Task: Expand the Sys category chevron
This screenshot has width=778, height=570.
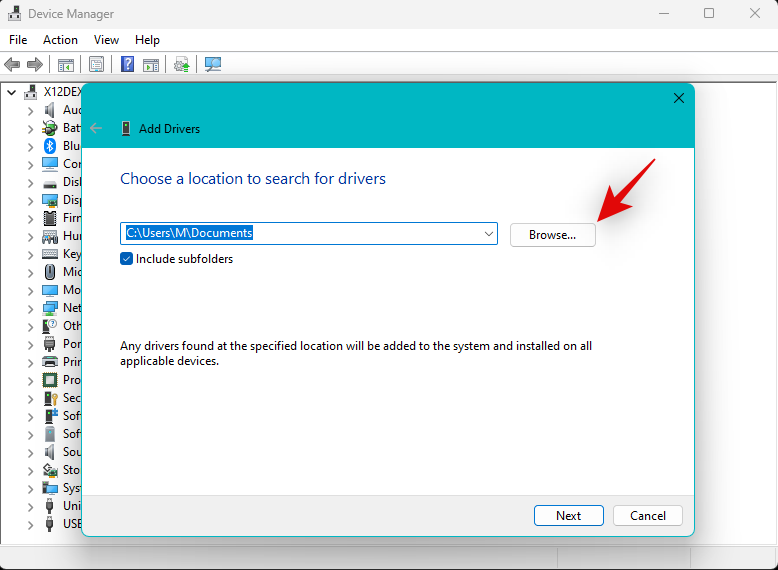Action: (31, 489)
